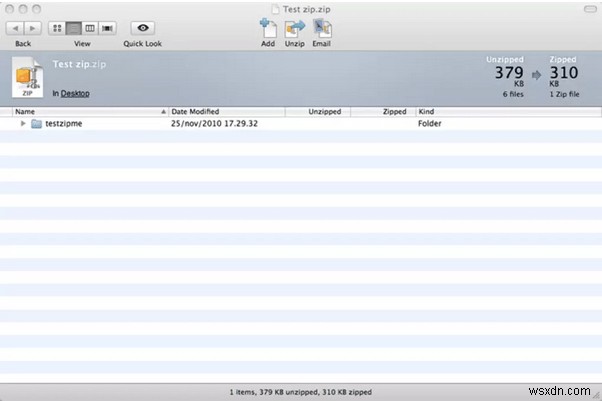Click the document proxy icon in title
The width and height of the screenshot is (602, 401).
[275, 9]
